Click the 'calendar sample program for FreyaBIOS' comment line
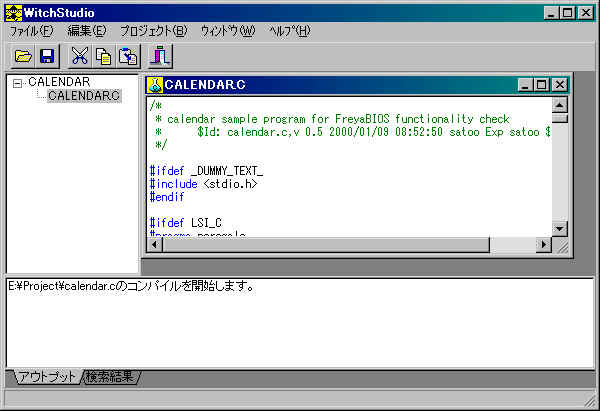 click(x=332, y=119)
